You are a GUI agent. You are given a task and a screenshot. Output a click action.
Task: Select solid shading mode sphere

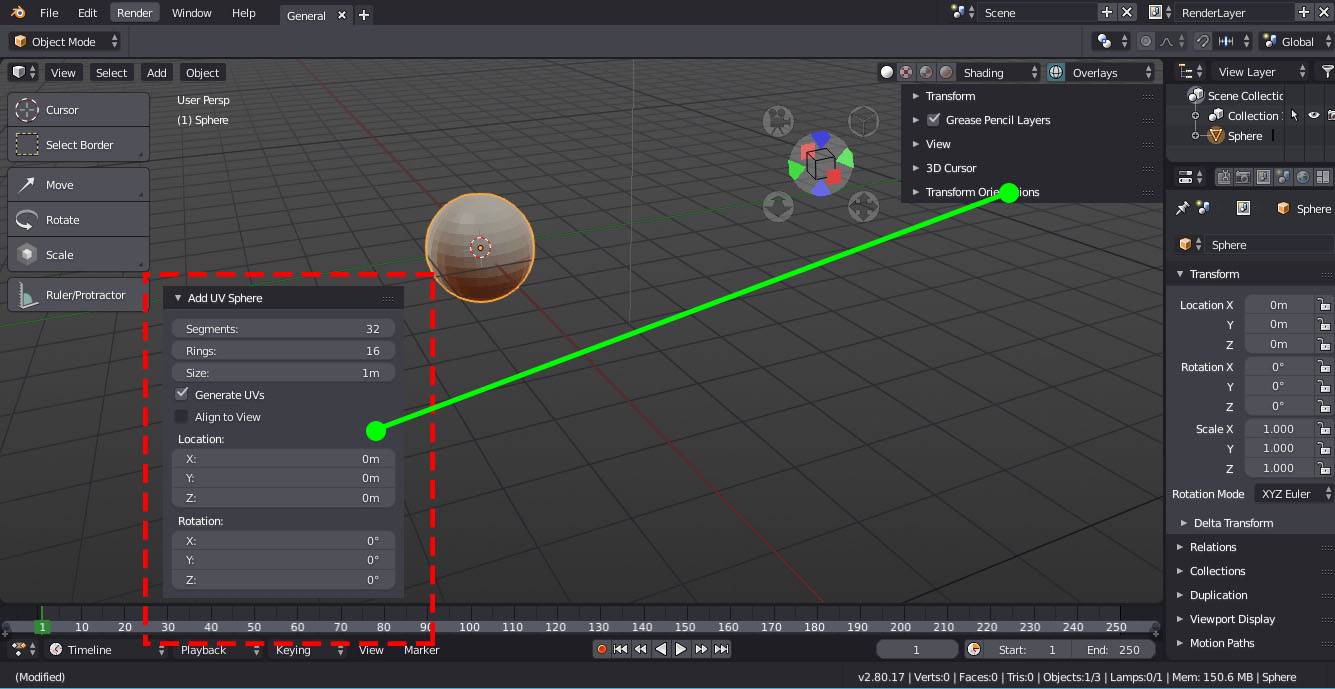(x=886, y=72)
